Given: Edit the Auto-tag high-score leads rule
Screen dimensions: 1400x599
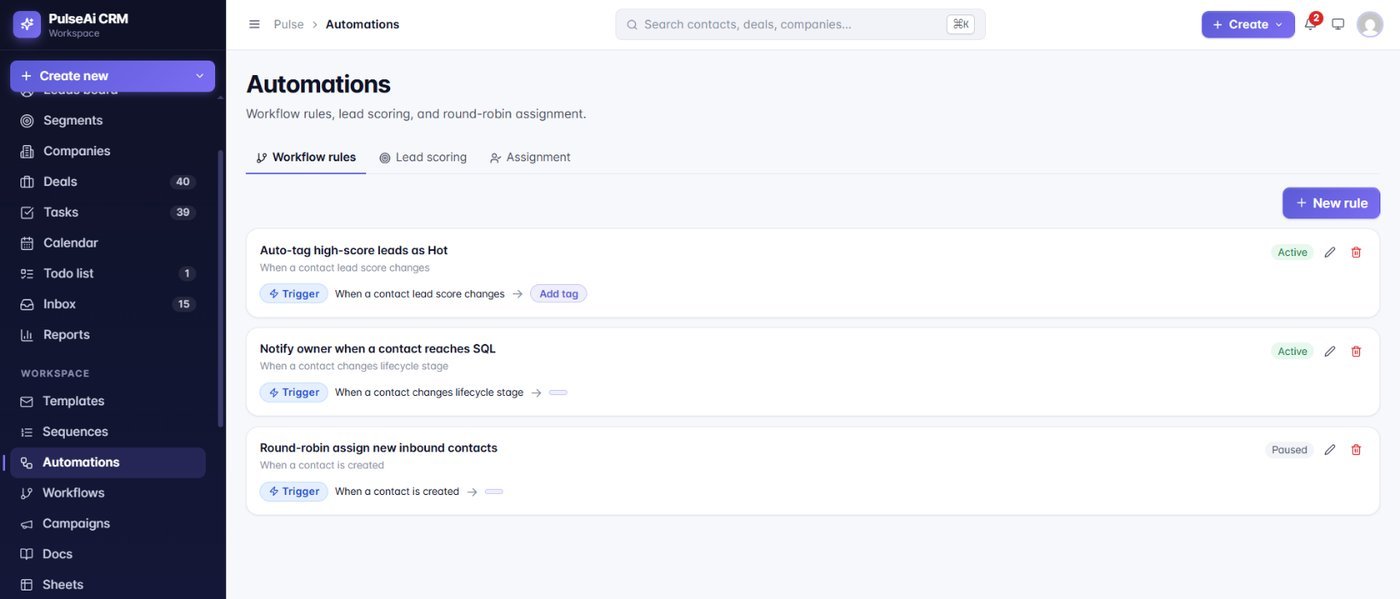Looking at the screenshot, I should tap(1330, 252).
